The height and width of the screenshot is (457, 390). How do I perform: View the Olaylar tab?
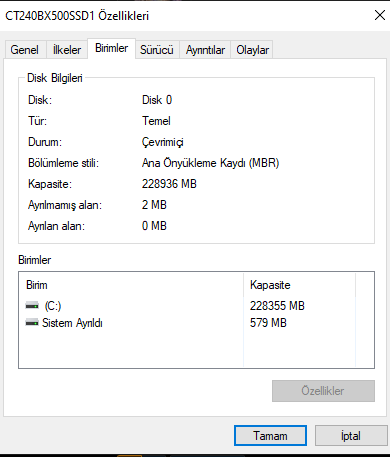coord(252,50)
